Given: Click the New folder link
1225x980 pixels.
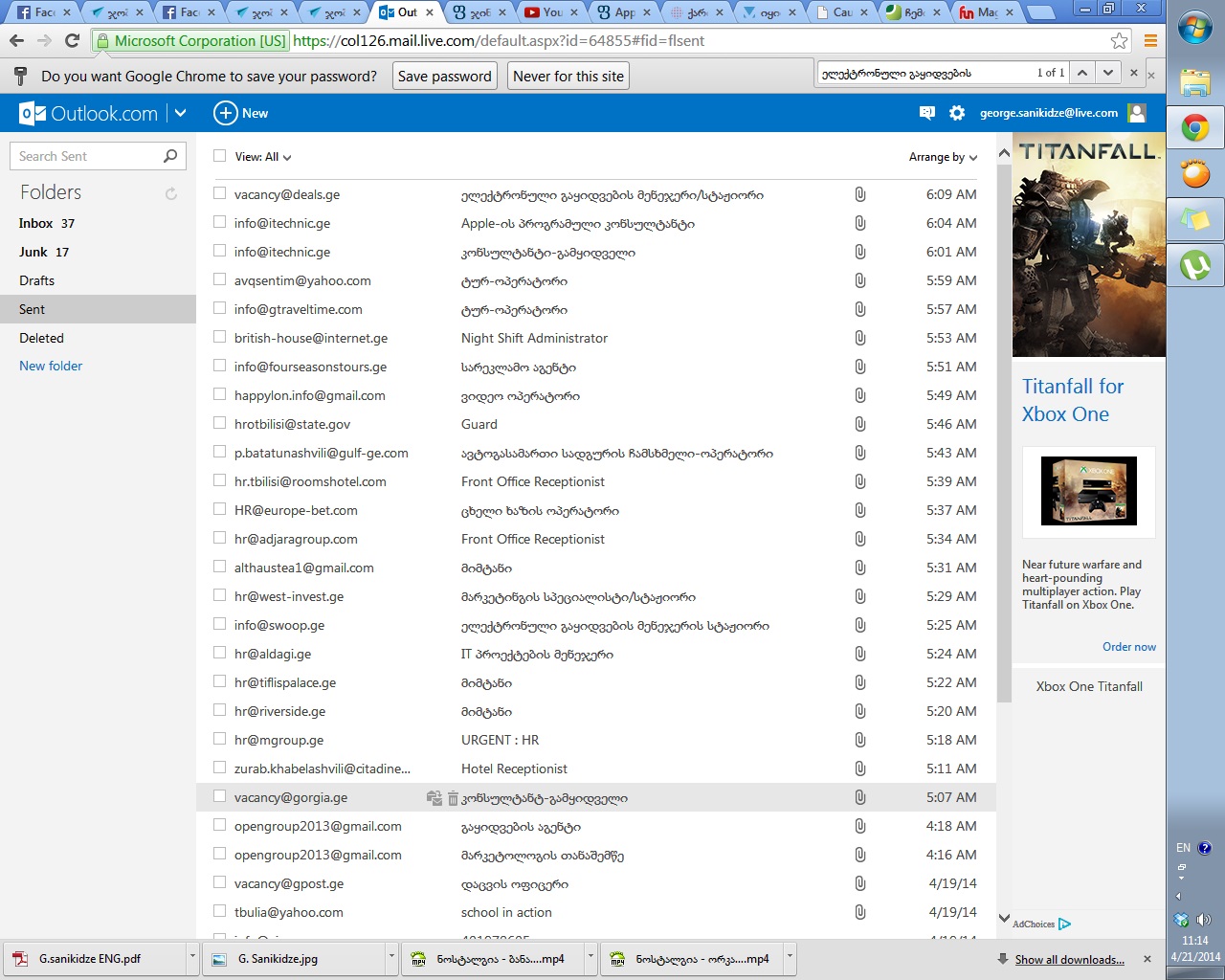Looking at the screenshot, I should coord(51,366).
